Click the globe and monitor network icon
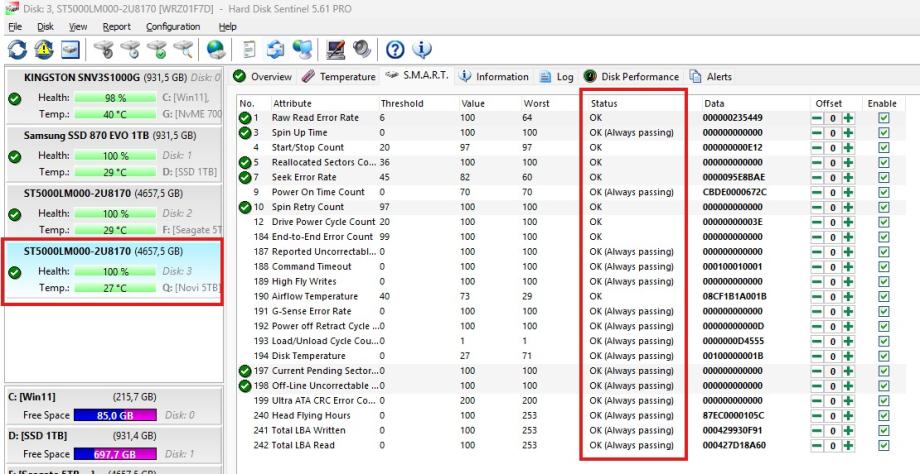 coord(302,49)
